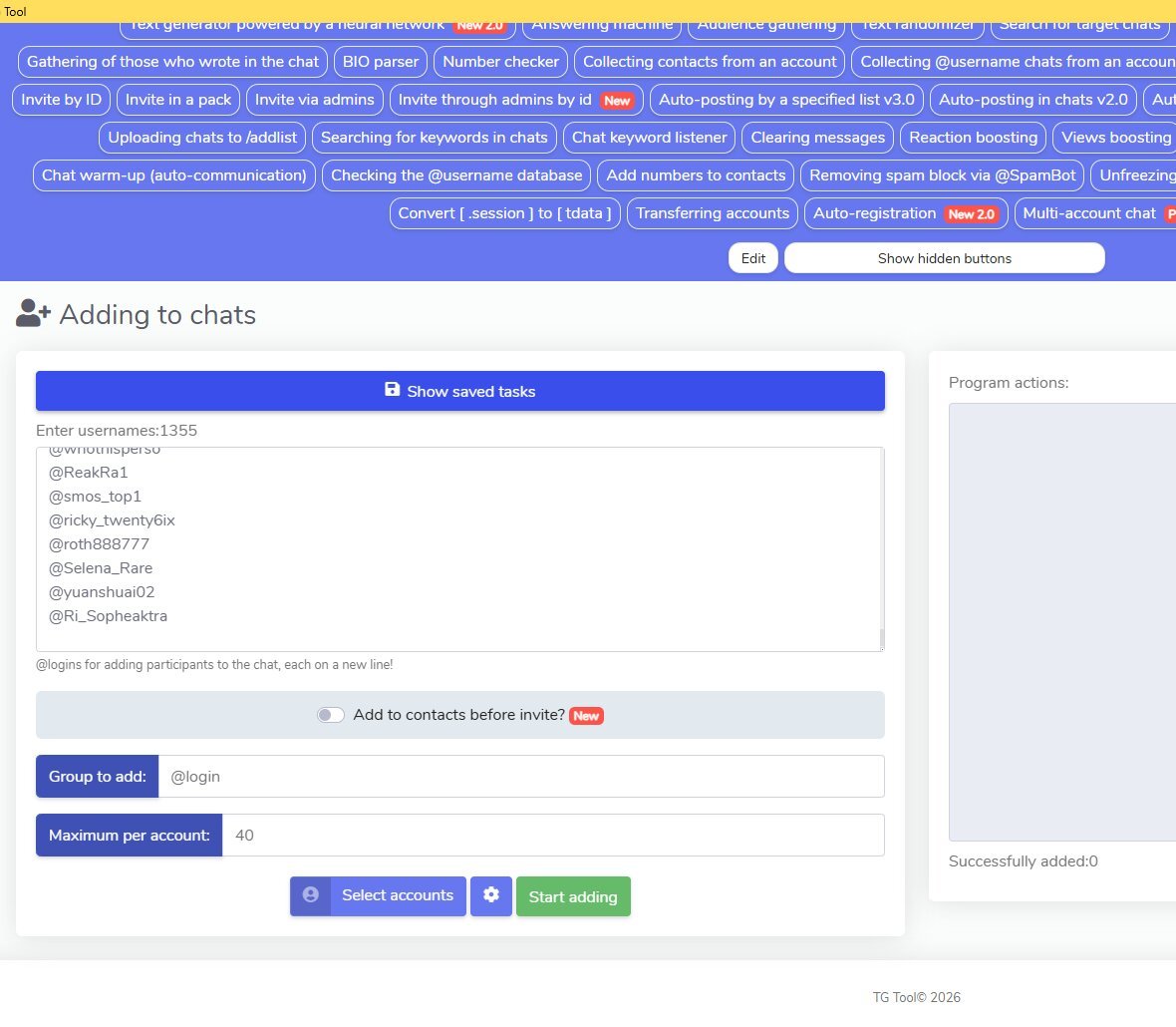Image resolution: width=1176 pixels, height=1027 pixels.
Task: Open the Number checker section
Action: point(500,62)
